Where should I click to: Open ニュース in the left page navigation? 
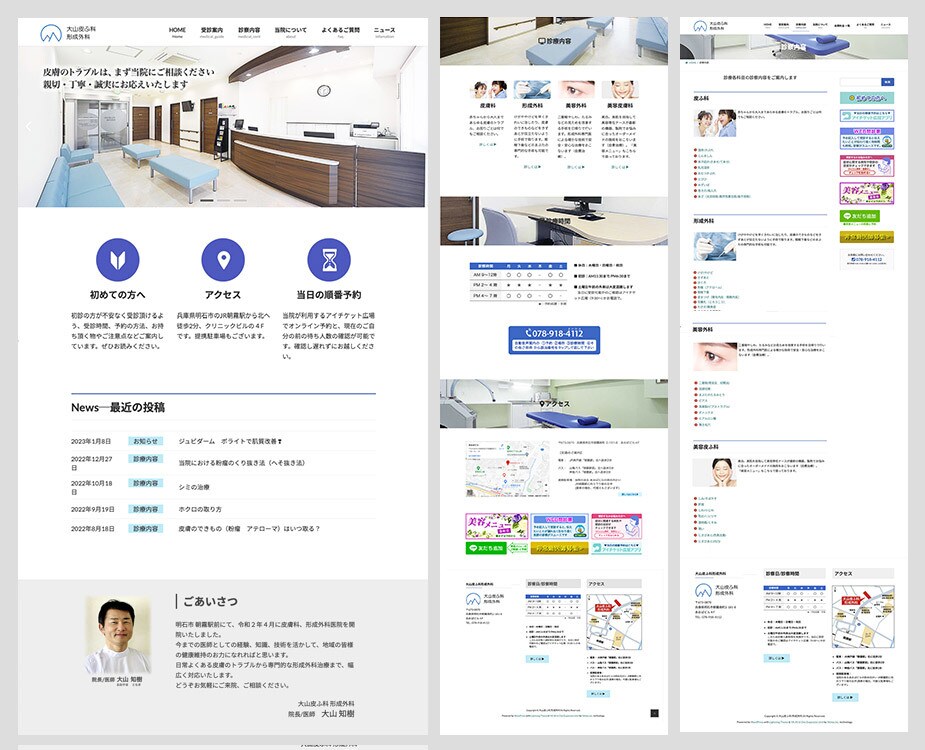385,32
